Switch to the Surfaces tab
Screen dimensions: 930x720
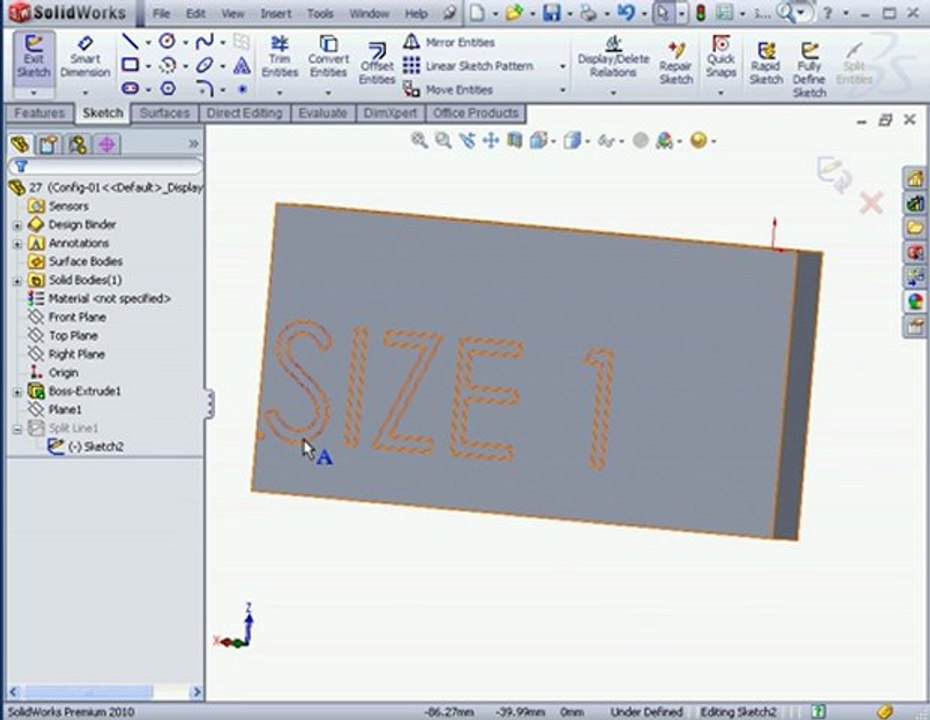click(164, 113)
